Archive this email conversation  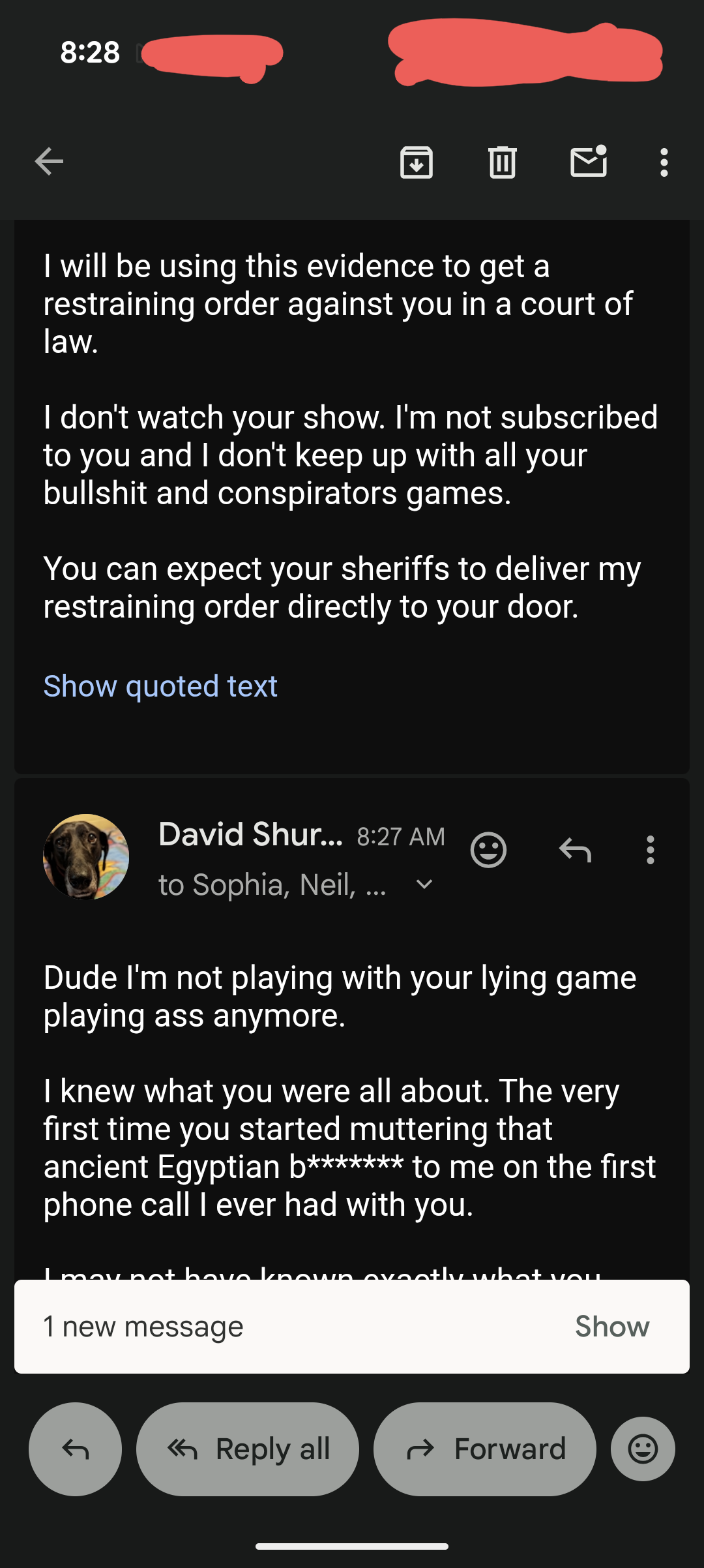417,162
